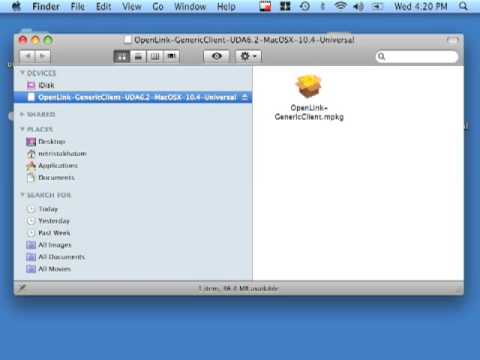480x360 pixels.
Task: Click the status bar availability text
Action: tap(239, 288)
